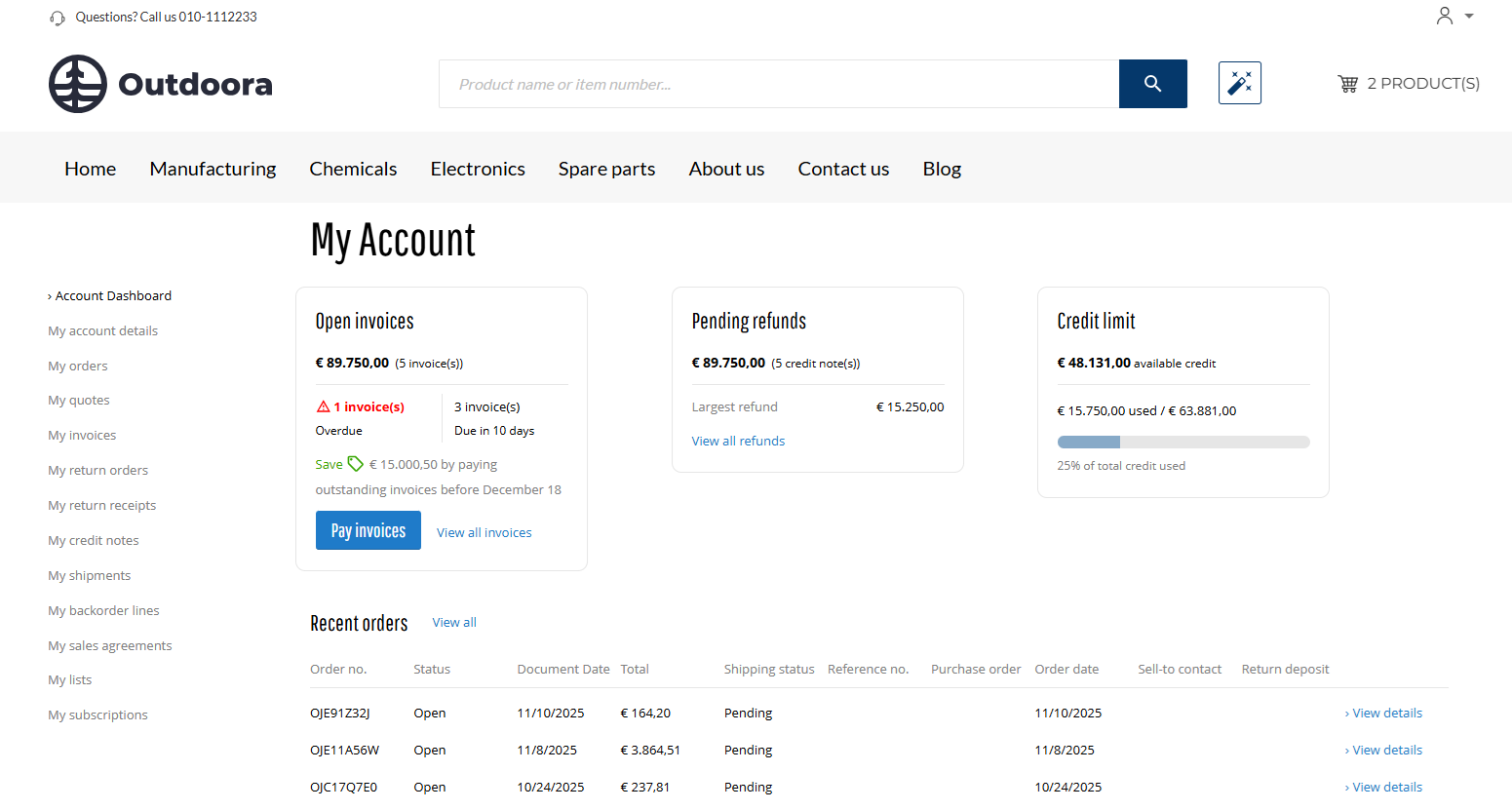Screen dimensions: 1512x811
Task: Click the green Save tag icon
Action: (355, 464)
